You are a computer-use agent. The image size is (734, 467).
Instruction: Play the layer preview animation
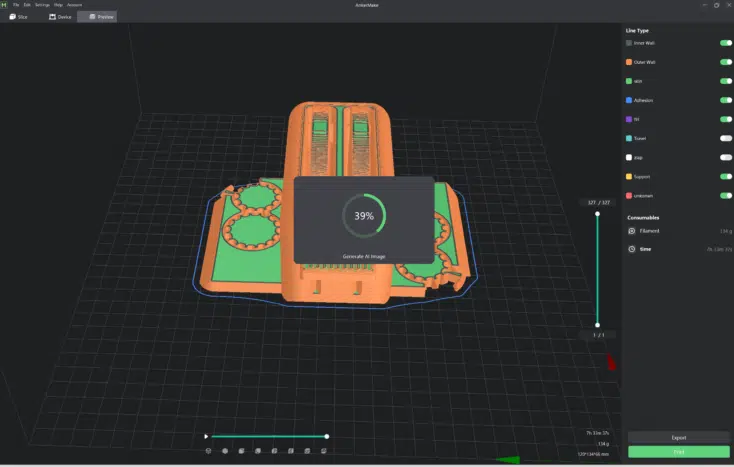point(206,436)
